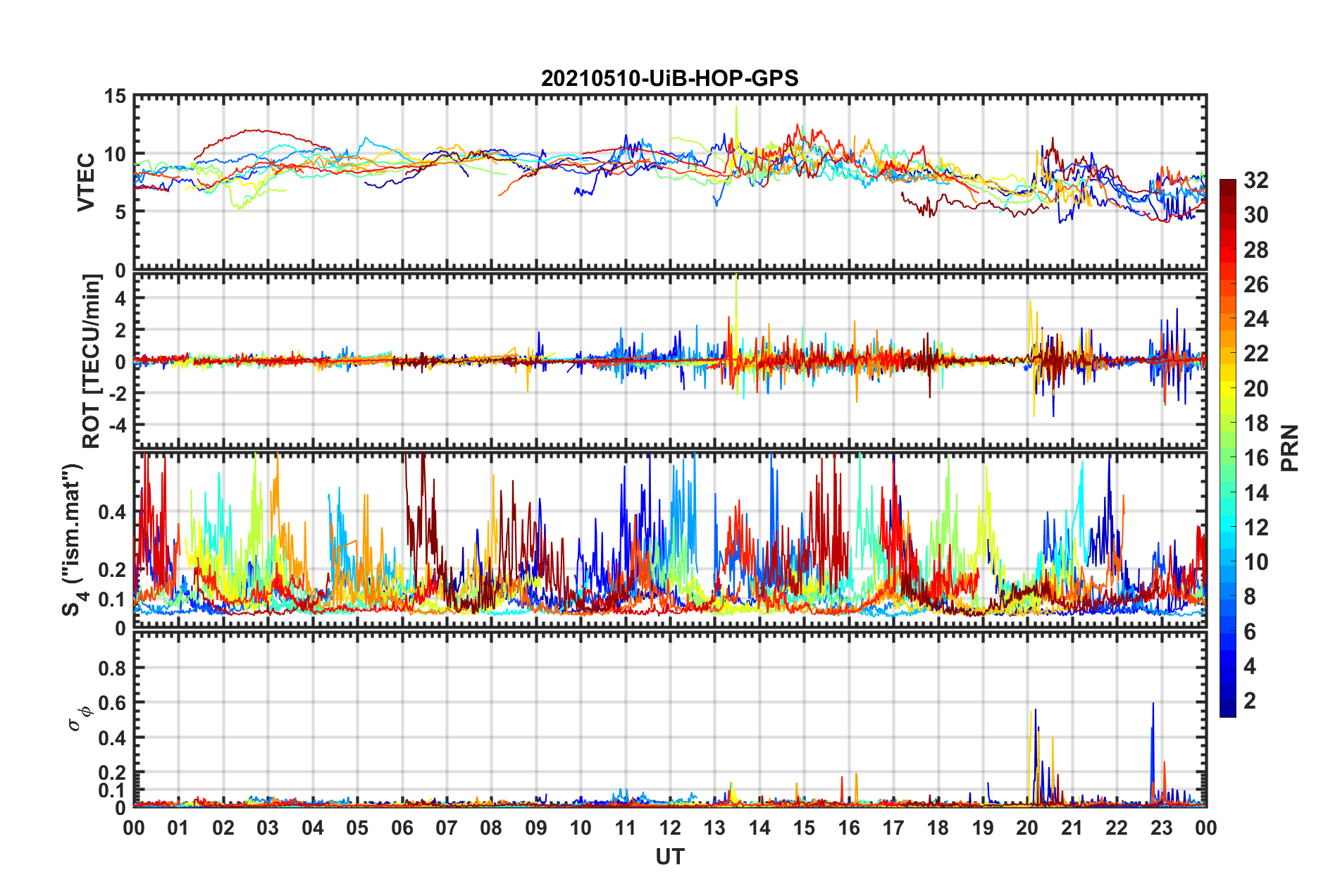Click the 01 hour tick on the UT axis
The width and height of the screenshot is (1340, 896).
[x=178, y=828]
